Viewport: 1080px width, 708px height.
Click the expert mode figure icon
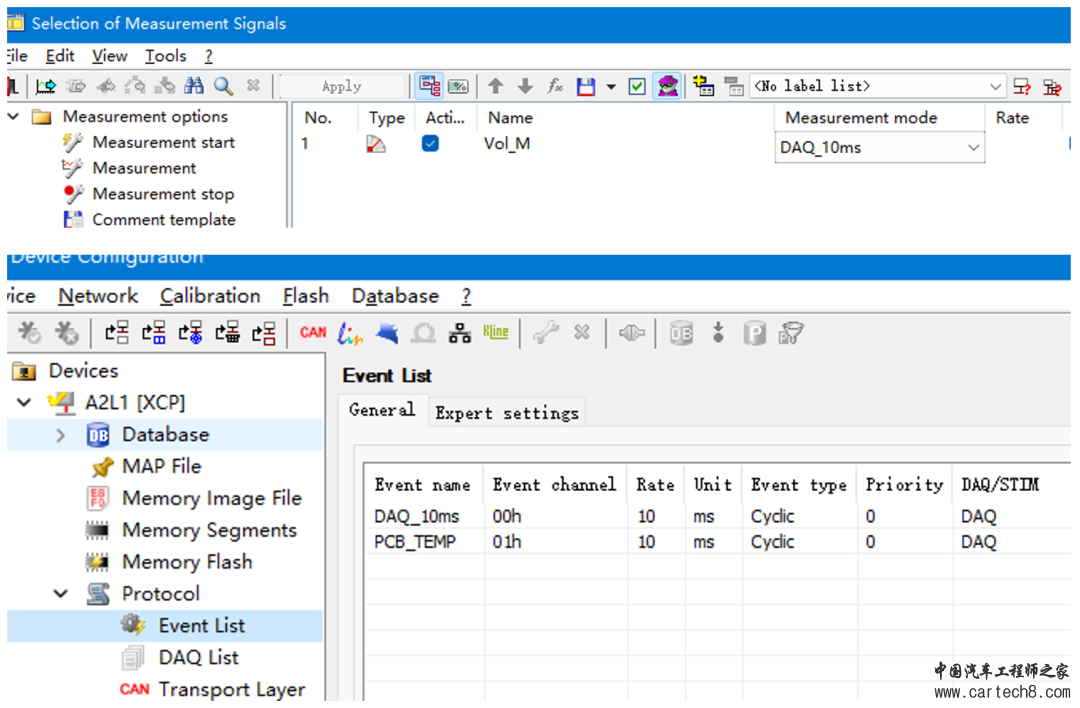(x=667, y=85)
